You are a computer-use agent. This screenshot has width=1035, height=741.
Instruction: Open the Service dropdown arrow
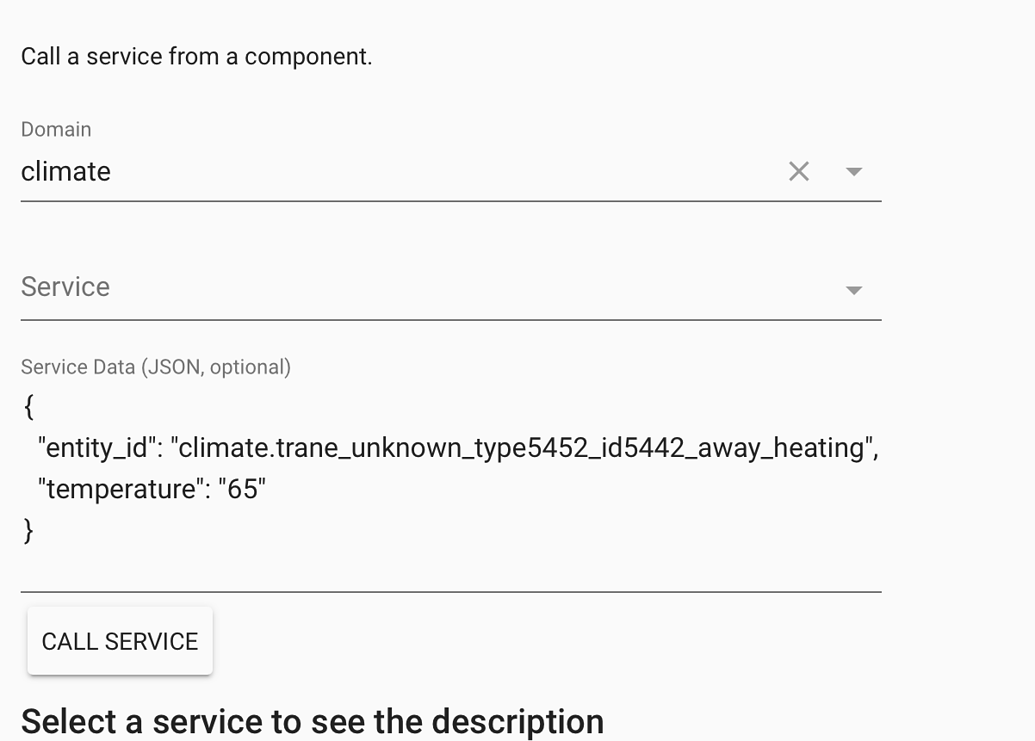tap(853, 290)
